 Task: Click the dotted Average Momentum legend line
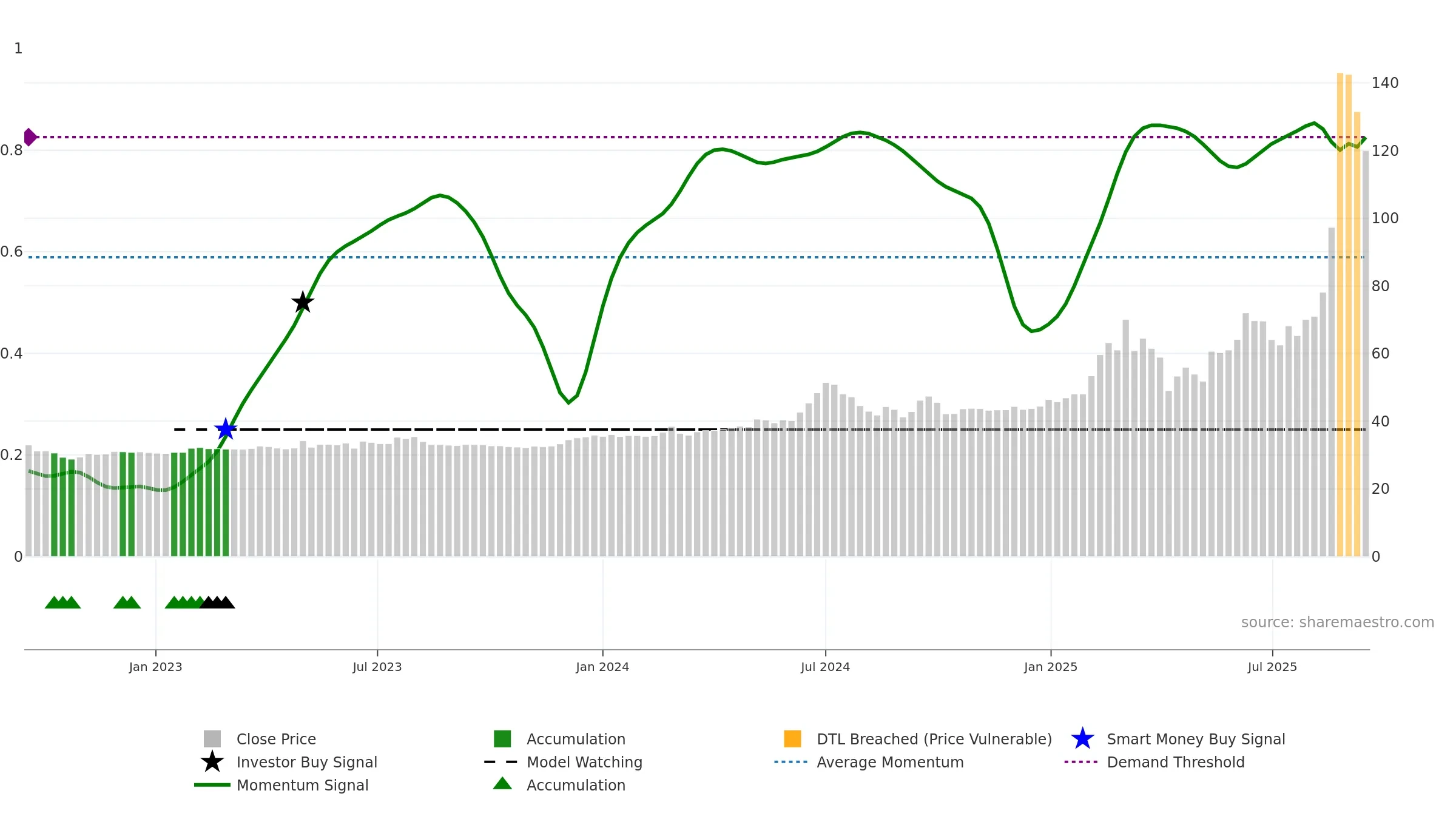791,762
